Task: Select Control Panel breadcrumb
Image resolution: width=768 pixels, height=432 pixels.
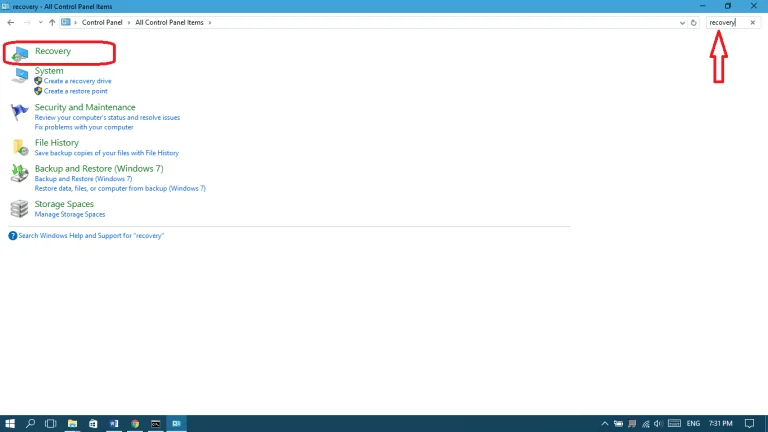Action: tap(102, 23)
